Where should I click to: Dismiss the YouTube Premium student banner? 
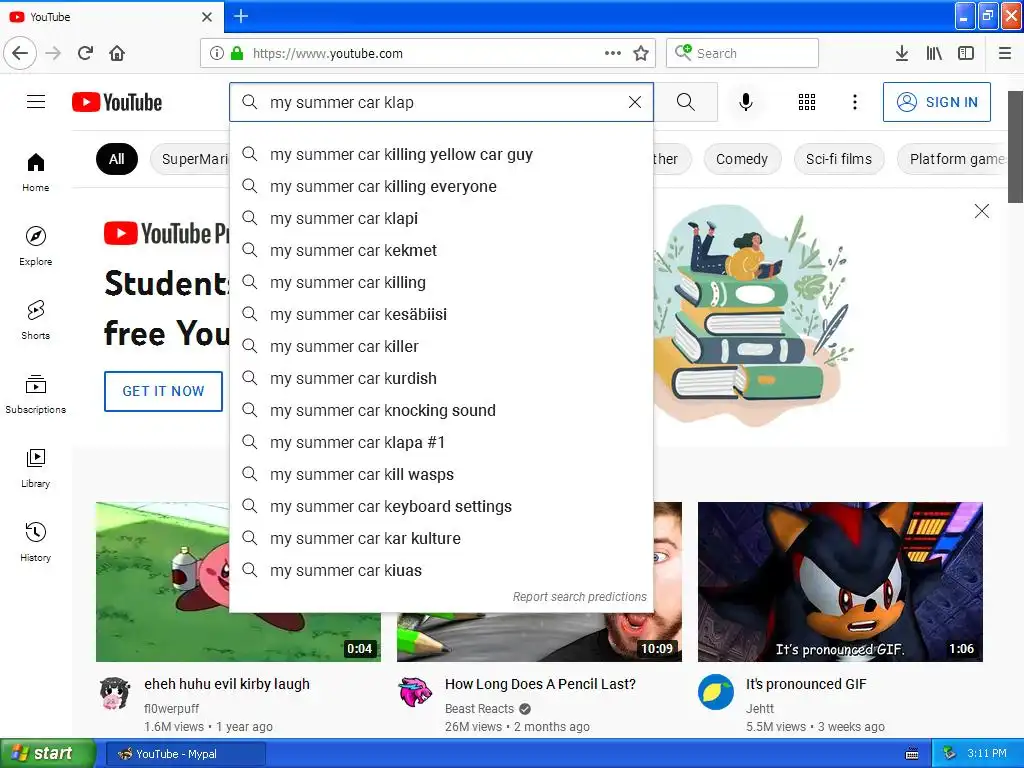pyautogui.click(x=982, y=211)
